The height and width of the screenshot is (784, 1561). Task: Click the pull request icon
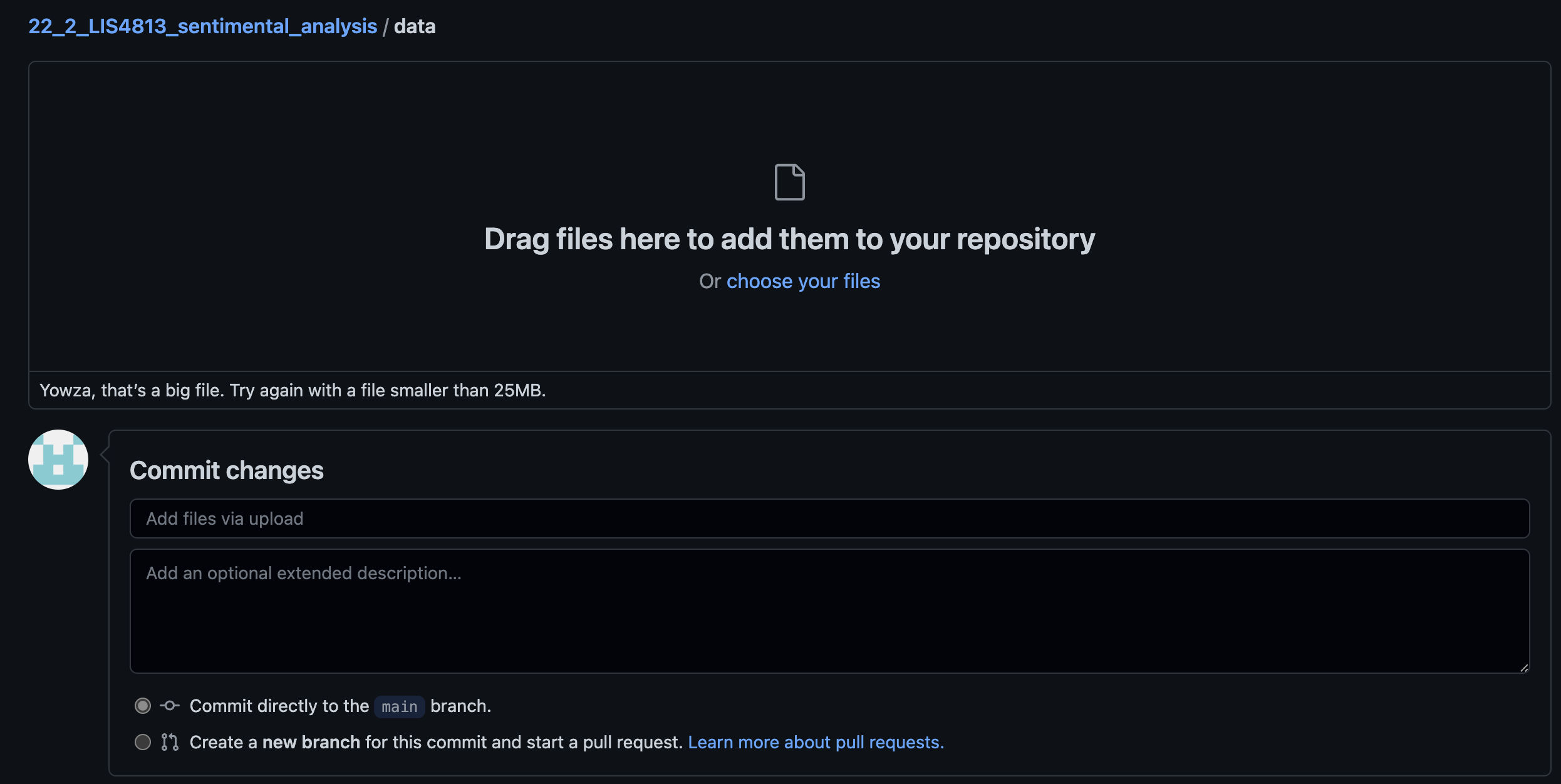(x=169, y=742)
